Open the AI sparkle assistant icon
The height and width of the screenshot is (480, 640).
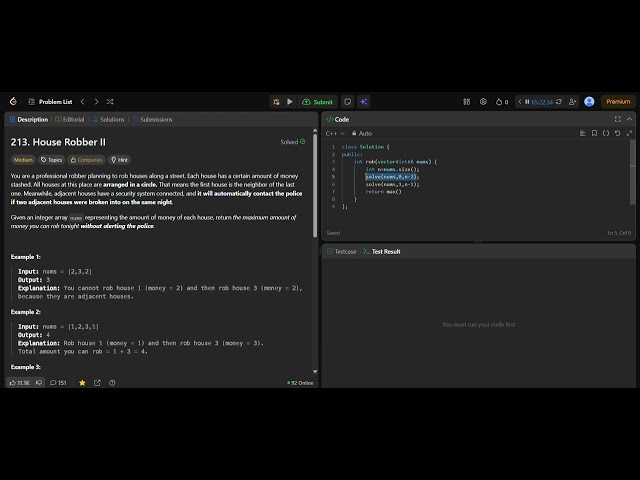(363, 102)
